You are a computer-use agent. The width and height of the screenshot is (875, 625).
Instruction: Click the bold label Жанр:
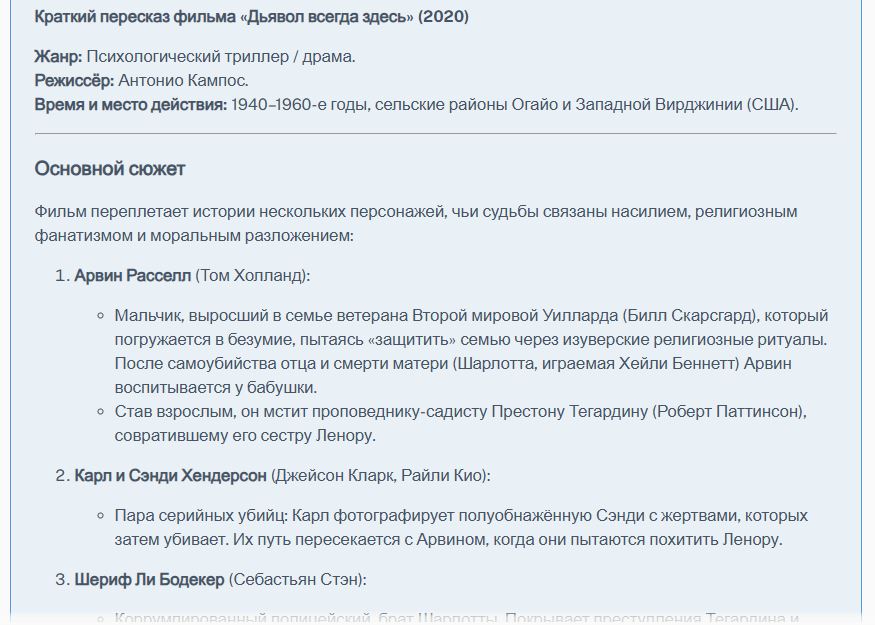point(58,57)
